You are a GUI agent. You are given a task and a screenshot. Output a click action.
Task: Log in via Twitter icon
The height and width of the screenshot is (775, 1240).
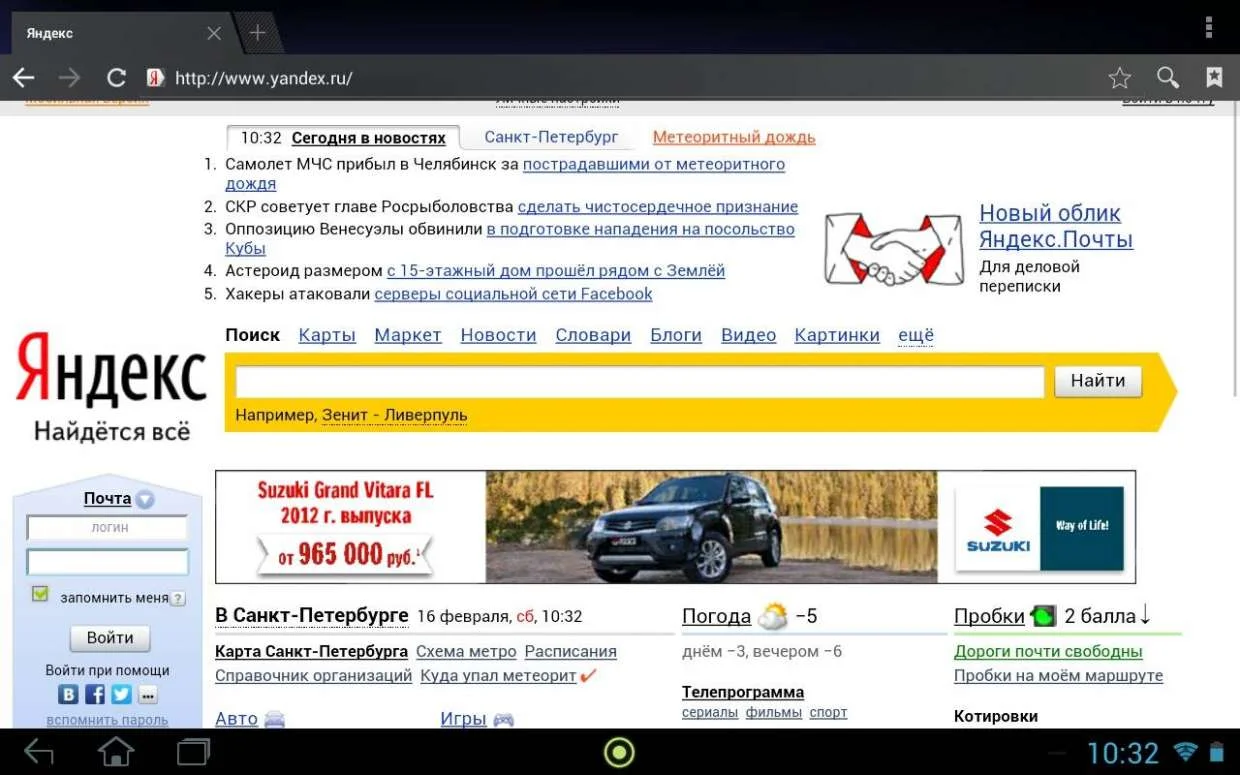click(121, 694)
